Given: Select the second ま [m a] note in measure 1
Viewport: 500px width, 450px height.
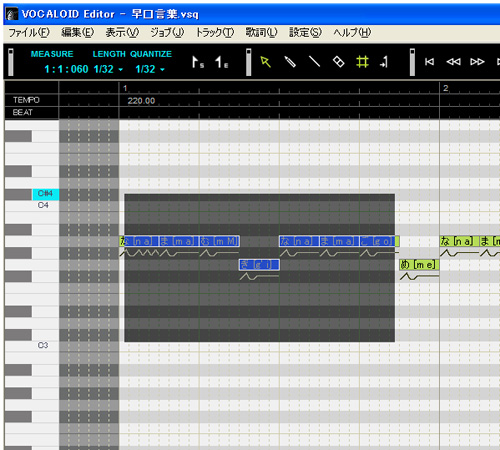Looking at the screenshot, I should pyautogui.click(x=339, y=241).
